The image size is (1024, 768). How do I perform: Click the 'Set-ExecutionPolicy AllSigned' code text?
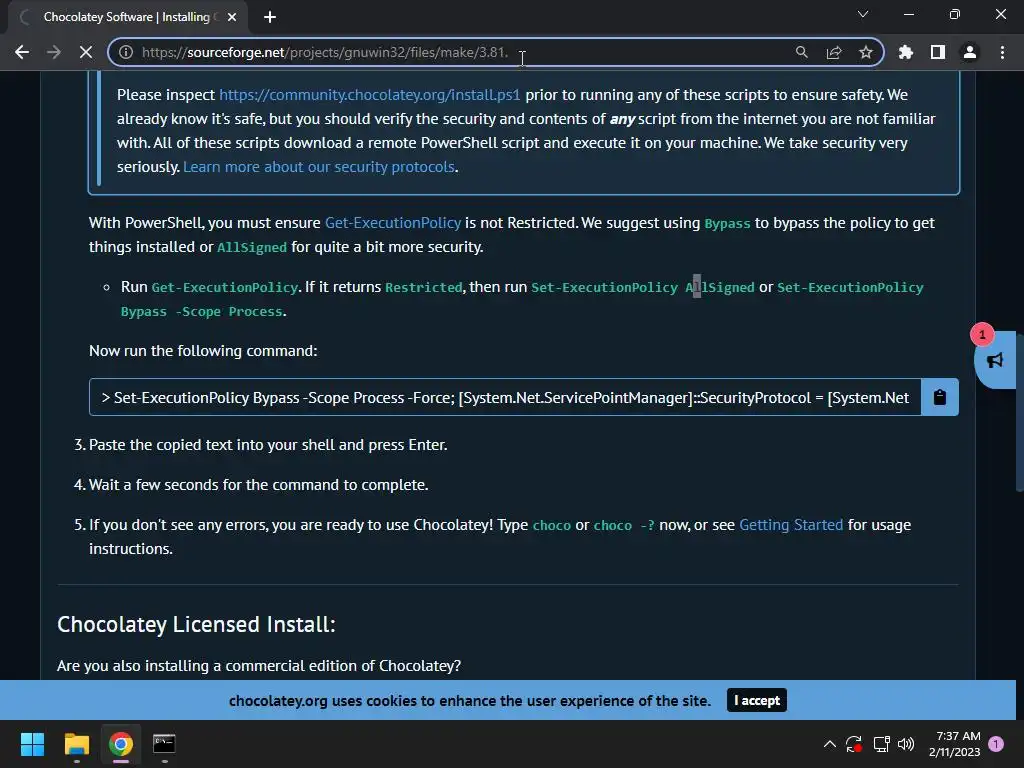pyautogui.click(x=643, y=287)
